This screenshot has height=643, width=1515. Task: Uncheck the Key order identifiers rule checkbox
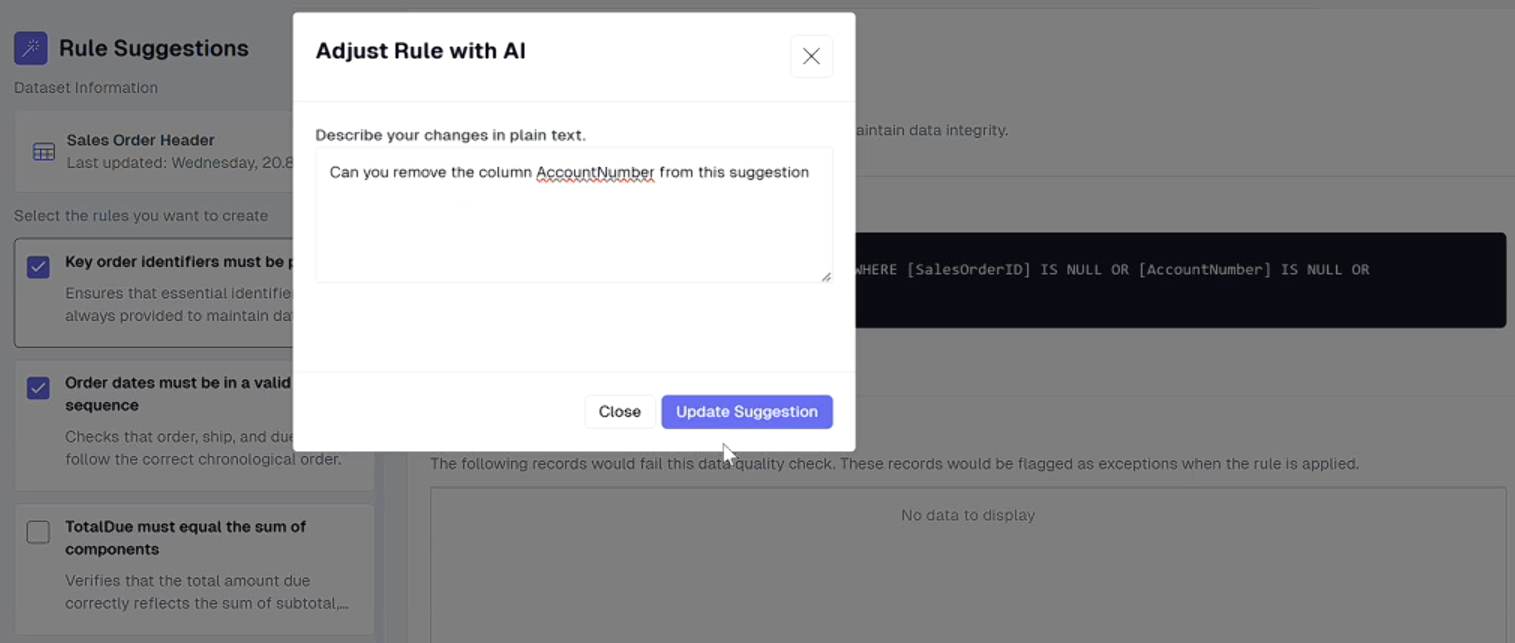(x=38, y=267)
